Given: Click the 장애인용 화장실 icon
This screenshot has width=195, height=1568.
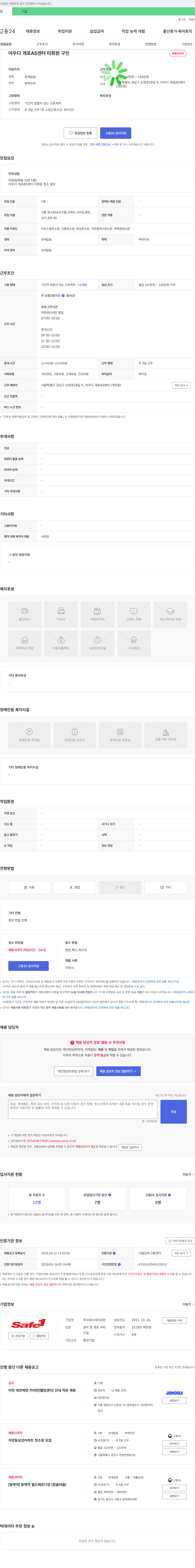Looking at the screenshot, I should tap(120, 735).
